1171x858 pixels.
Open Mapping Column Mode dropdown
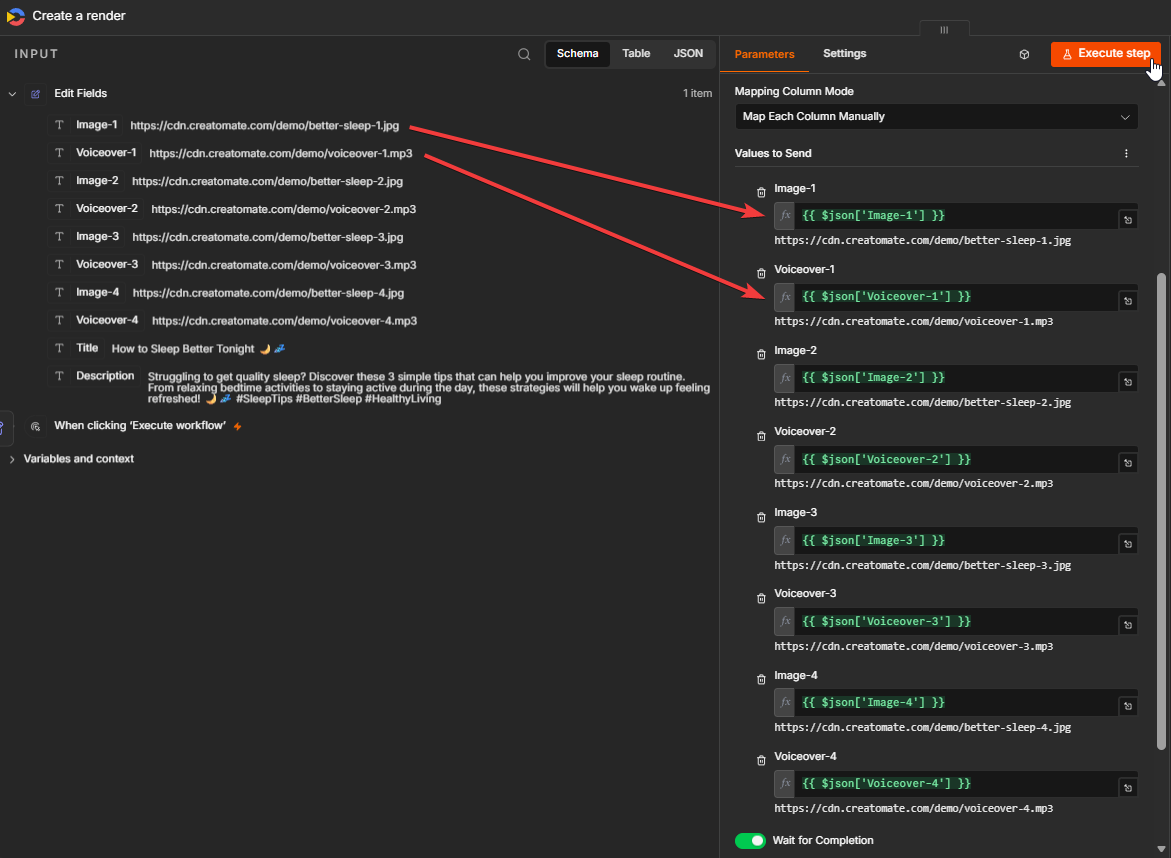[936, 116]
